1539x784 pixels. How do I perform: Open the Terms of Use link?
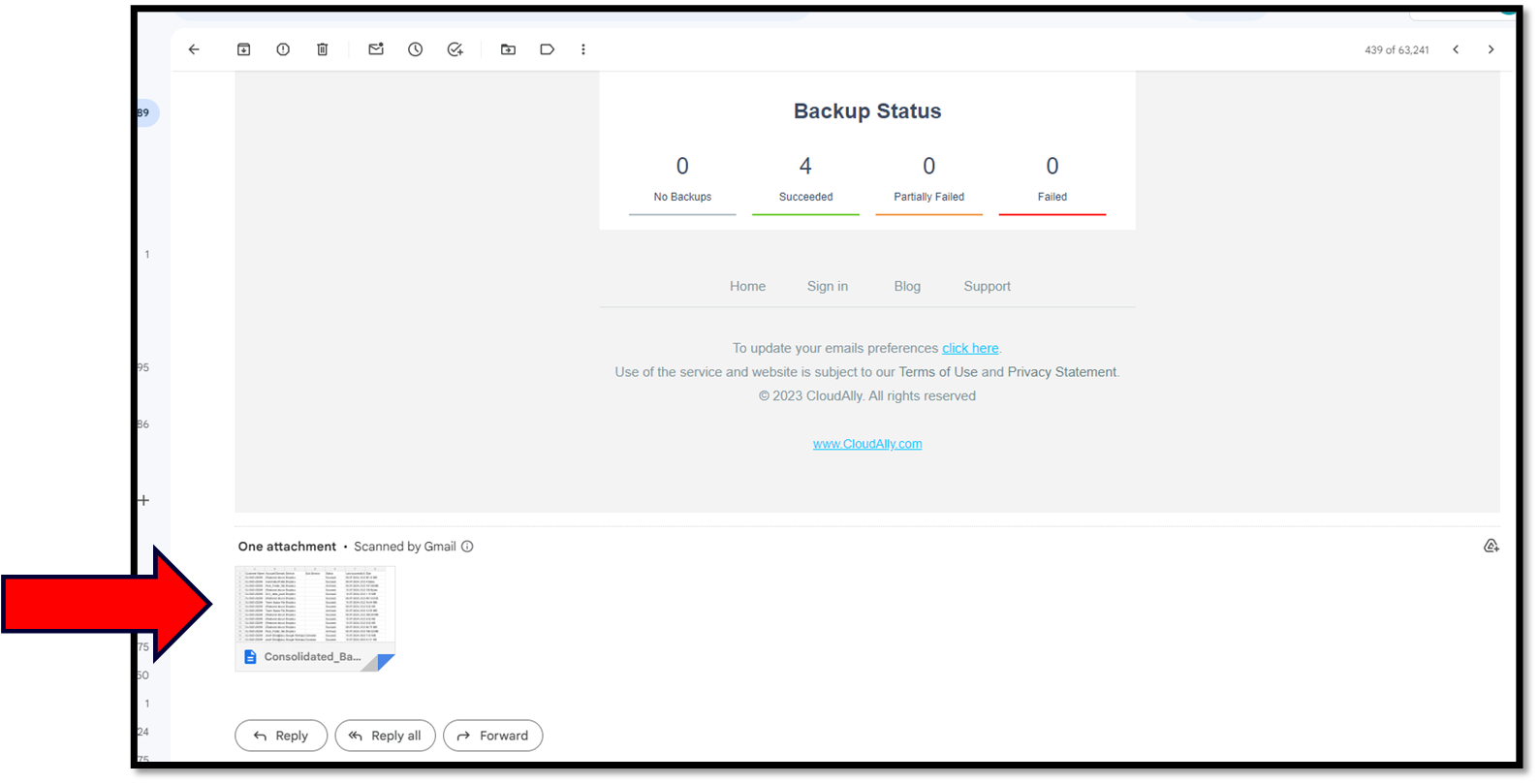click(x=938, y=372)
